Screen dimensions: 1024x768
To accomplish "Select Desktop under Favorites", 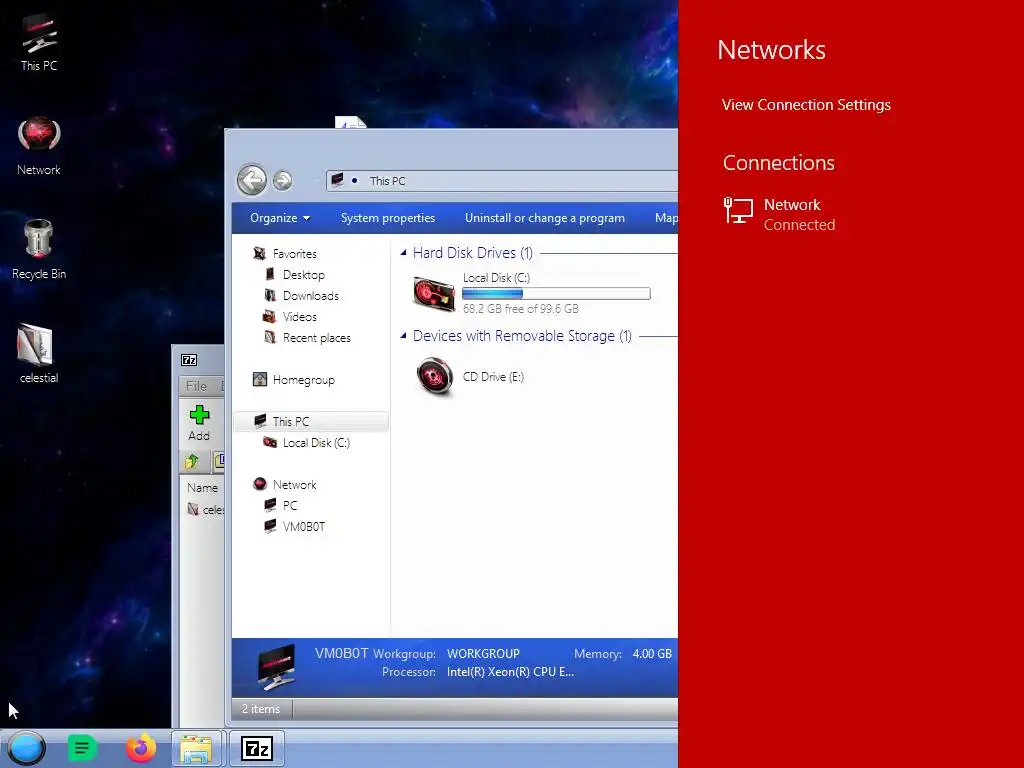I will coord(304,275).
